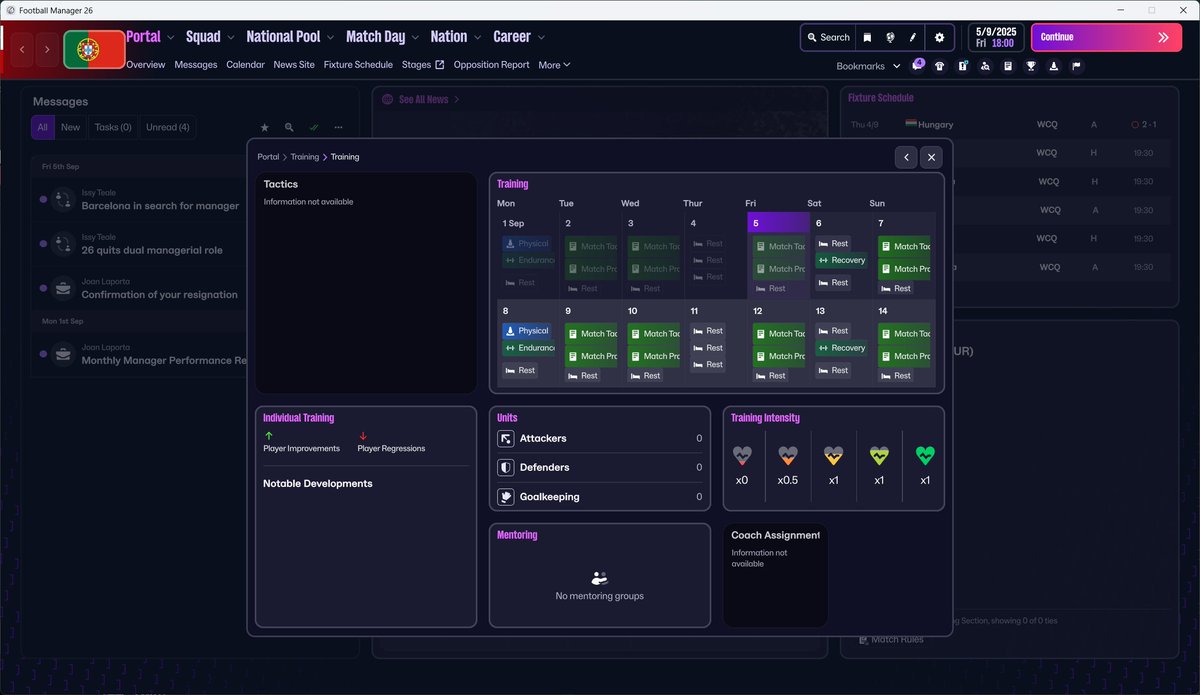Select the Tasks (0) filter
This screenshot has width=1200, height=695.
pyautogui.click(x=113, y=127)
